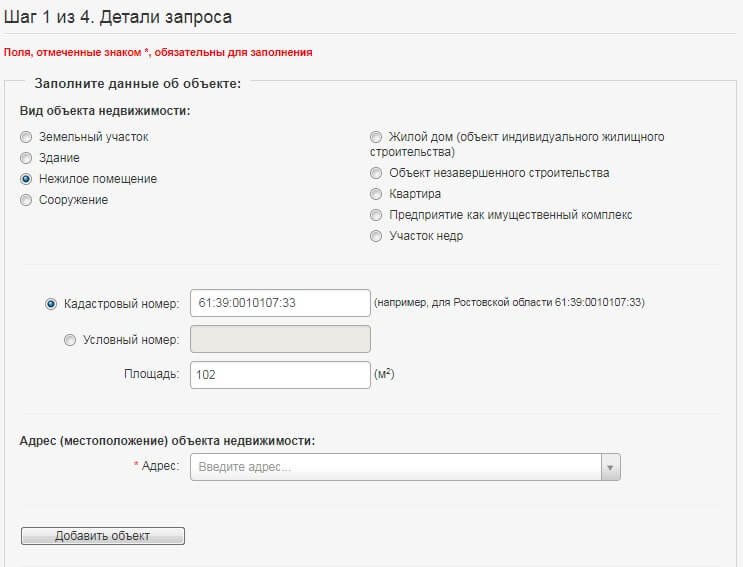The height and width of the screenshot is (567, 743).
Task: Enable the Кадастровый номер radio button
Action: (x=51, y=304)
